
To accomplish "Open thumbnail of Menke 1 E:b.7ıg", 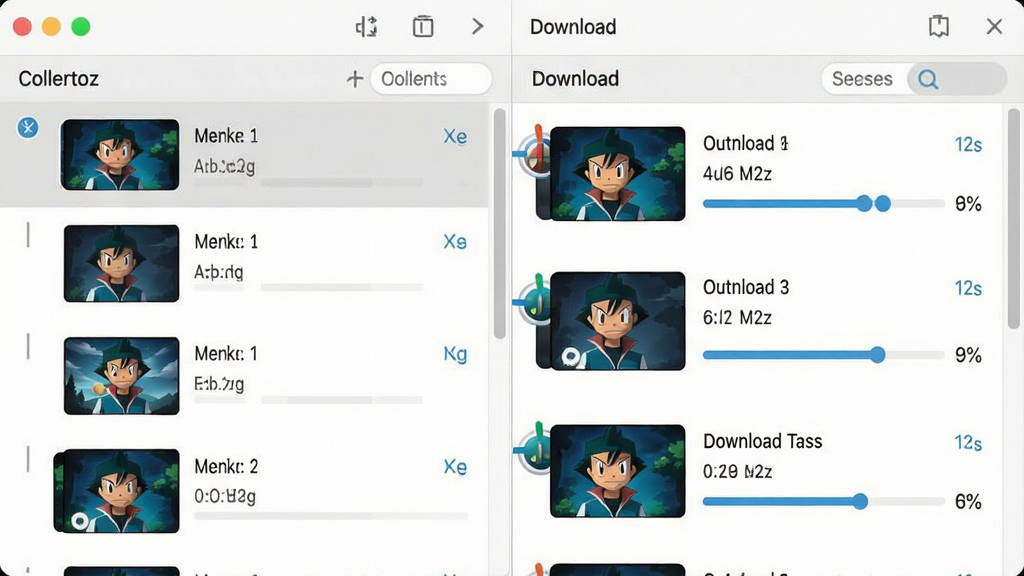I will (x=121, y=376).
